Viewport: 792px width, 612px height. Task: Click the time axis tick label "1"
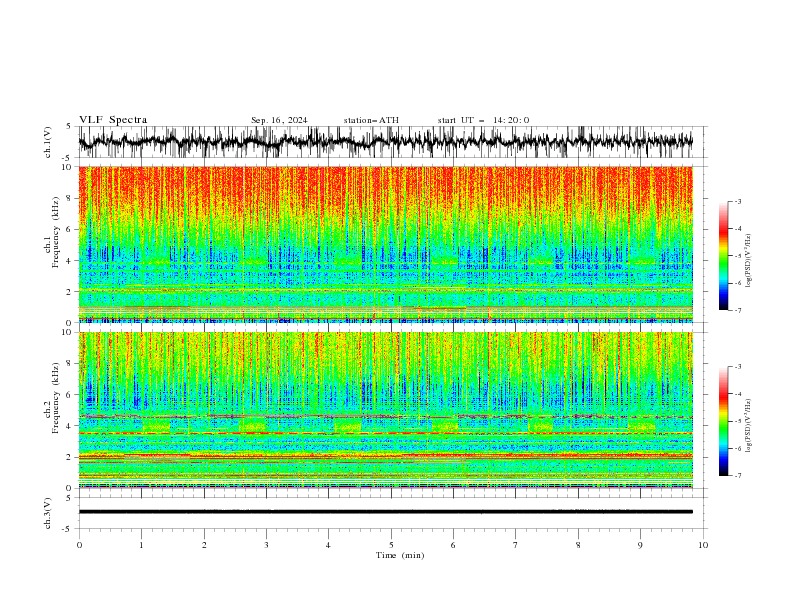click(x=141, y=545)
